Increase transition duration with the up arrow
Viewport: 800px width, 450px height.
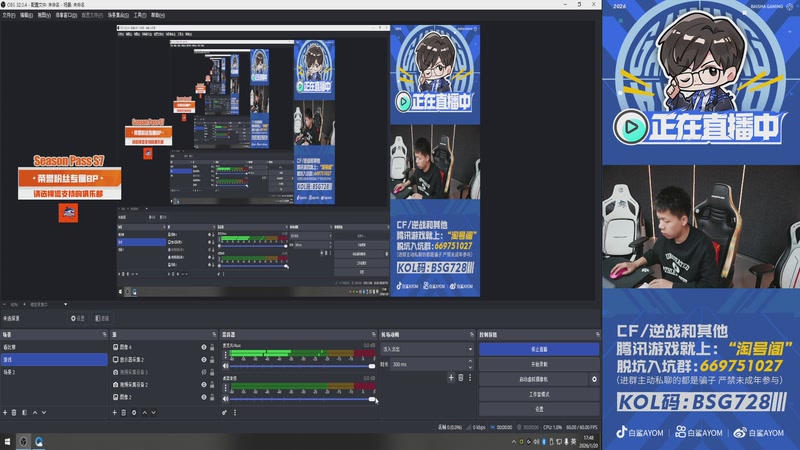click(x=470, y=361)
